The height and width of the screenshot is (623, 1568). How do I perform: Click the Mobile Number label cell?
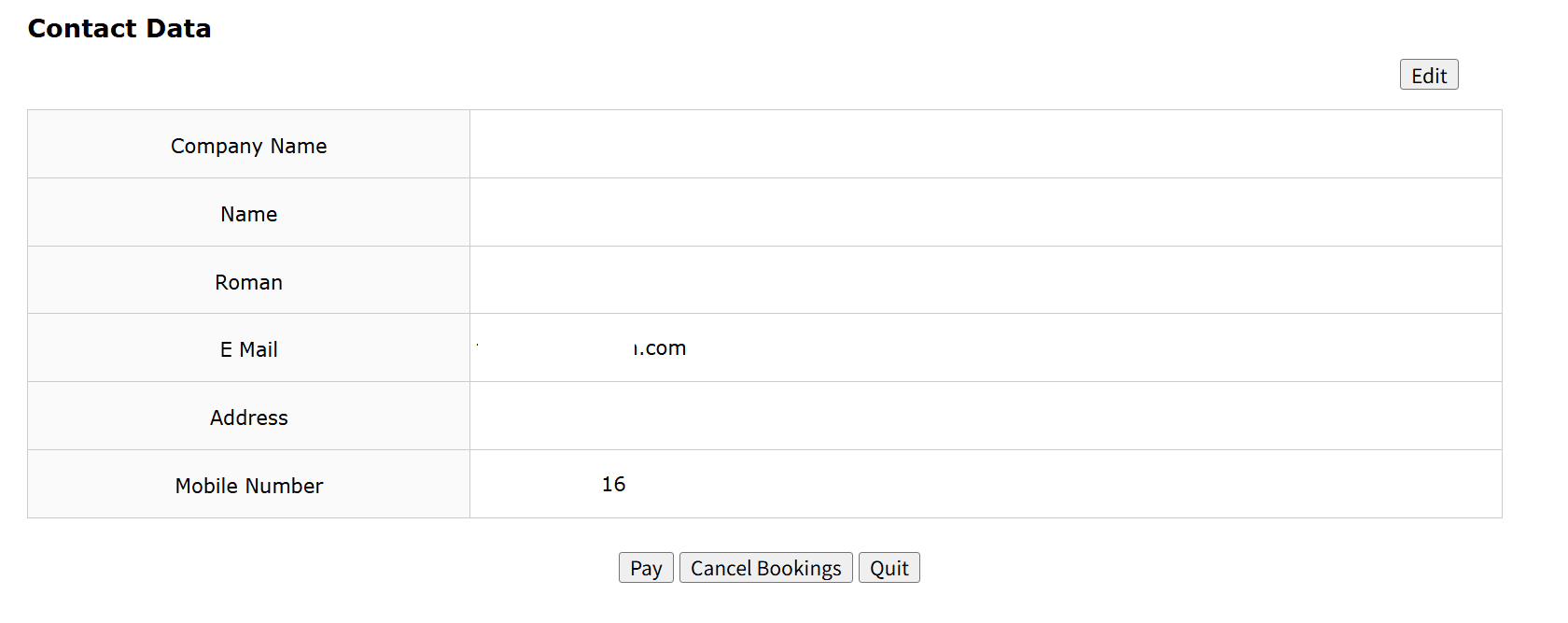point(248,486)
